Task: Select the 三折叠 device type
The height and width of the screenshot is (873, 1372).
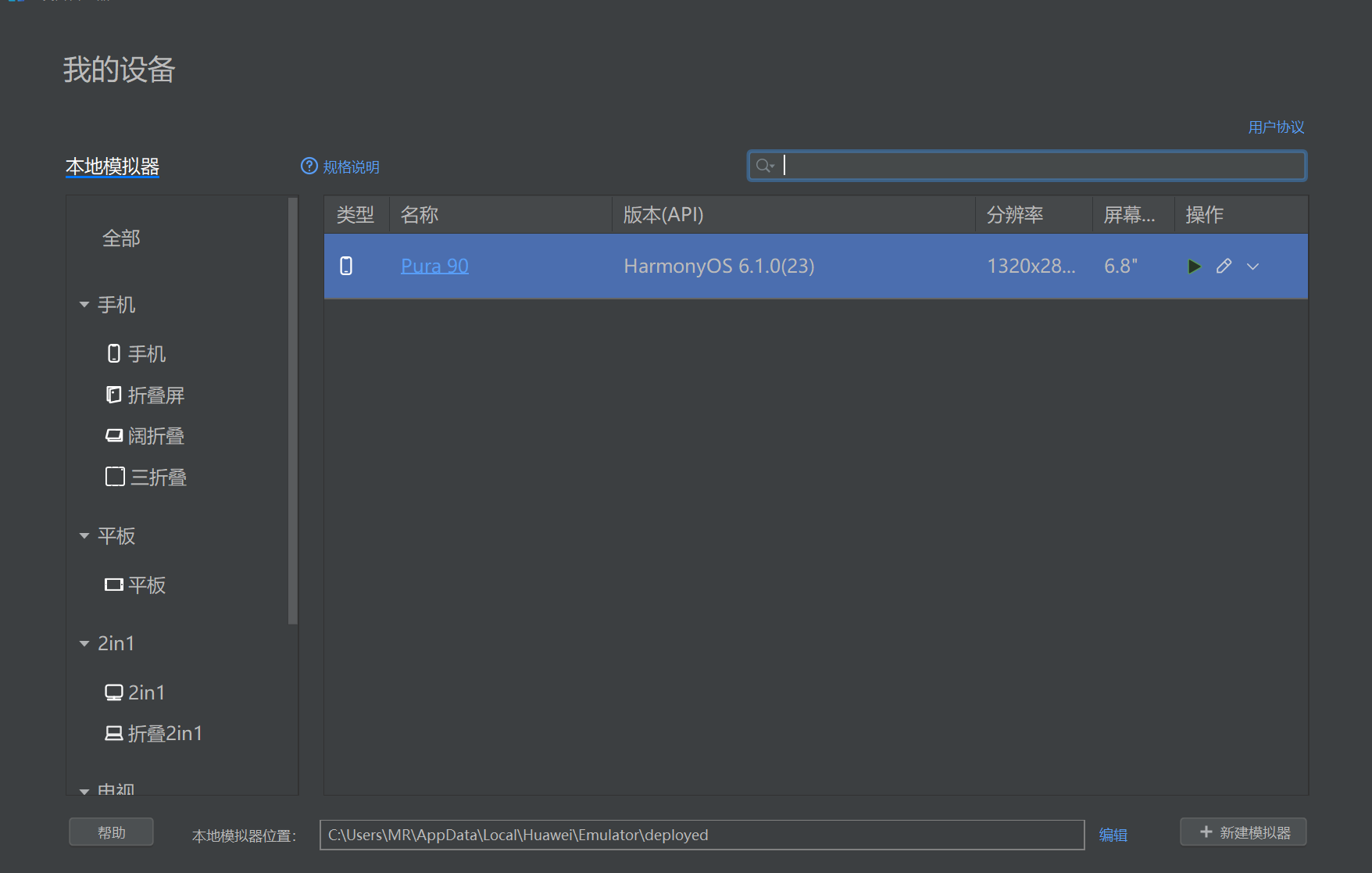Action: (x=147, y=478)
